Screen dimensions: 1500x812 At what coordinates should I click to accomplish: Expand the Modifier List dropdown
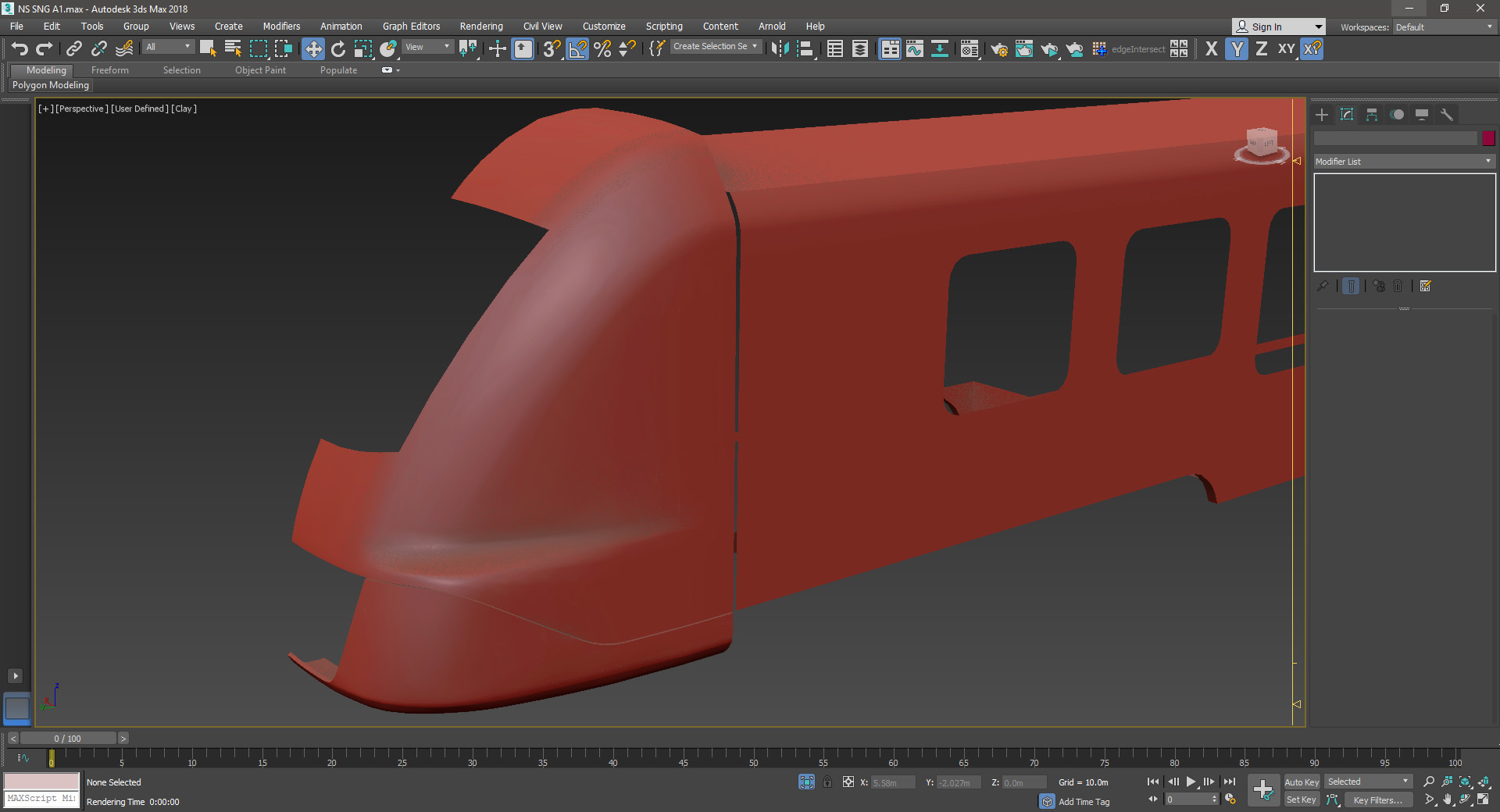pyautogui.click(x=1404, y=162)
